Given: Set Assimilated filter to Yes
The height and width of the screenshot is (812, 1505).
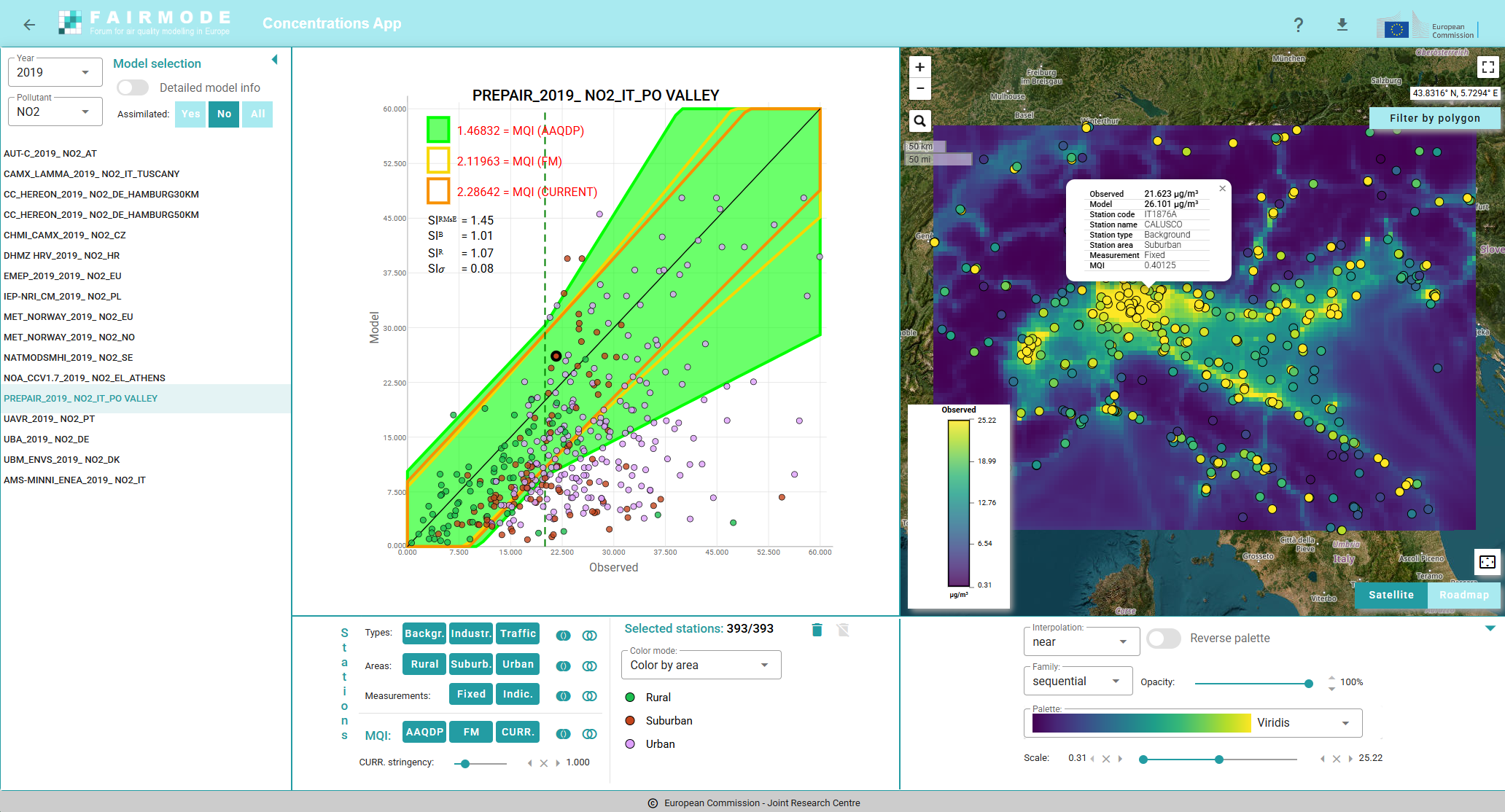Looking at the screenshot, I should pos(190,114).
